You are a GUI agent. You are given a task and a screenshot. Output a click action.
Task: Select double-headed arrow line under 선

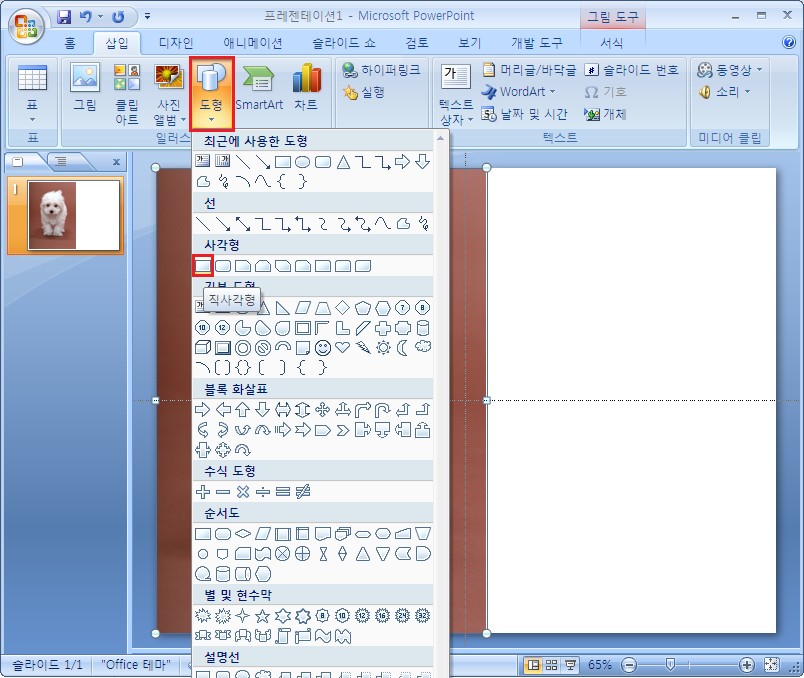click(243, 224)
